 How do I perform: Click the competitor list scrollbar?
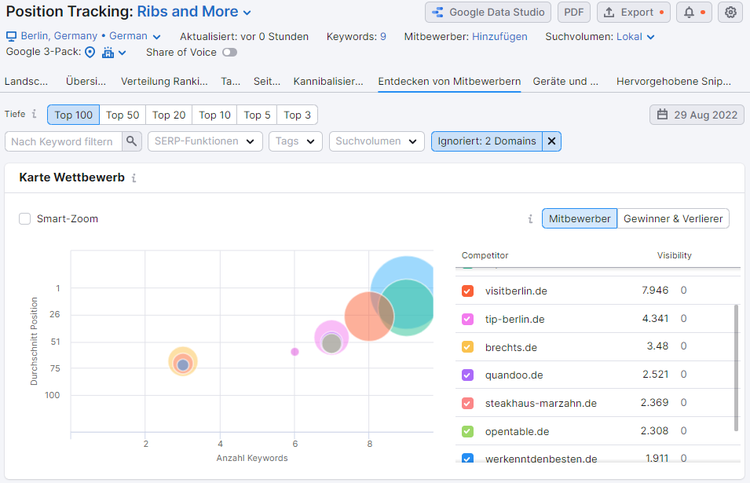click(x=736, y=368)
